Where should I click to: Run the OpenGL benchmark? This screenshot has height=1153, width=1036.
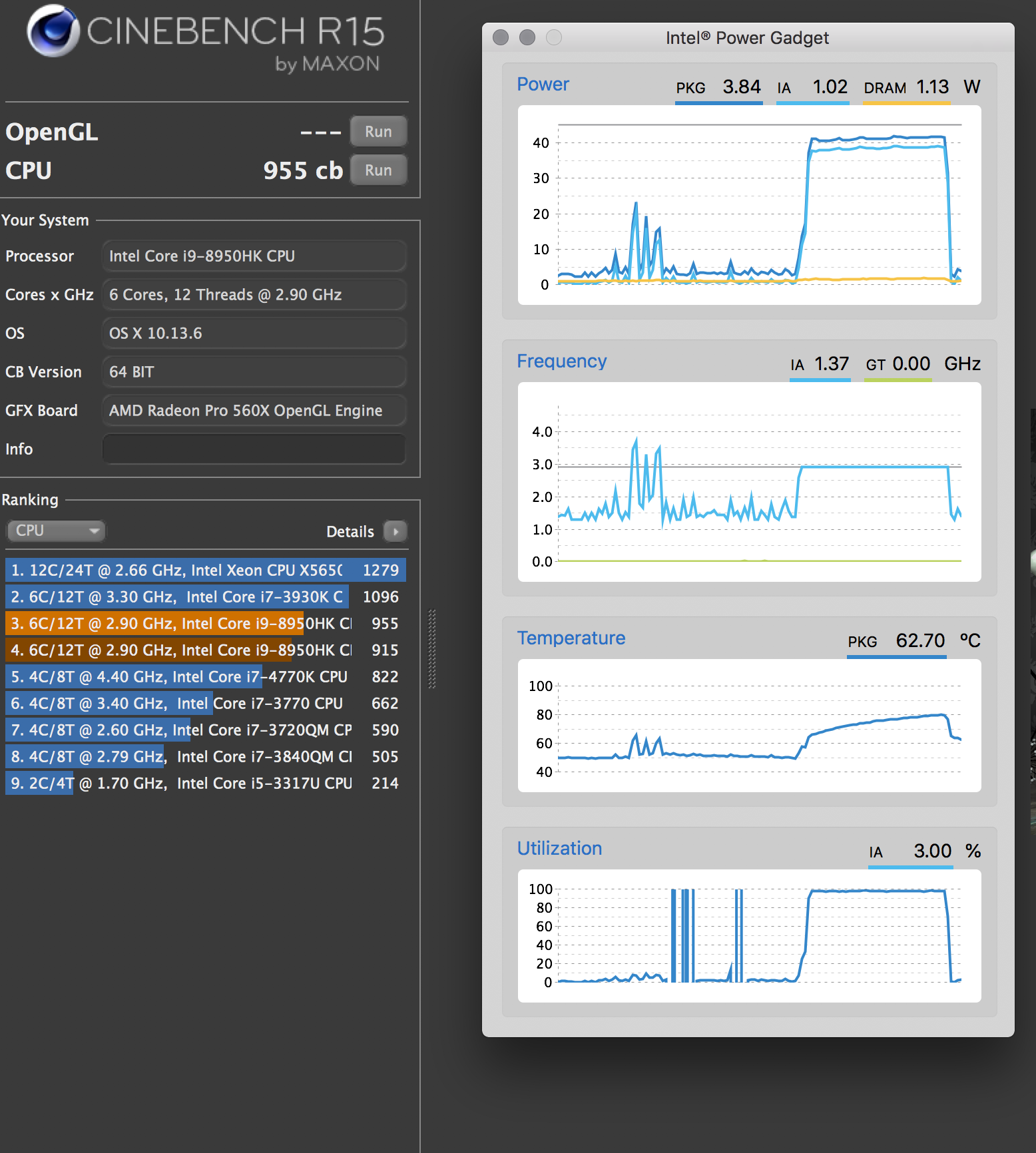[378, 132]
